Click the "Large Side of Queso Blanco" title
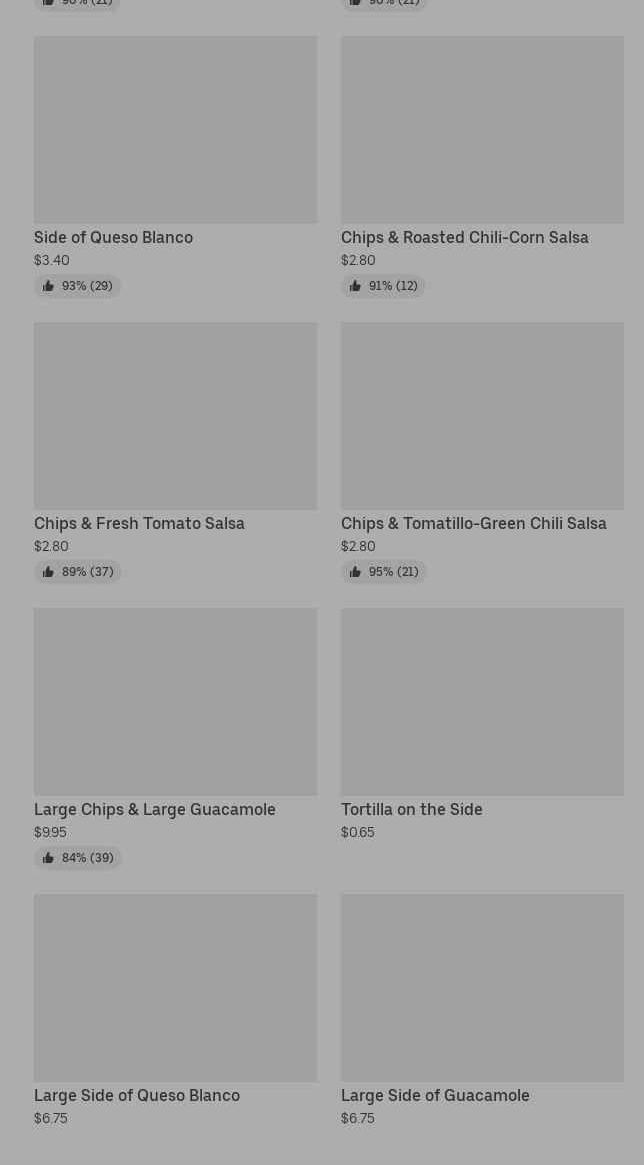This screenshot has height=1165, width=644. [137, 1096]
